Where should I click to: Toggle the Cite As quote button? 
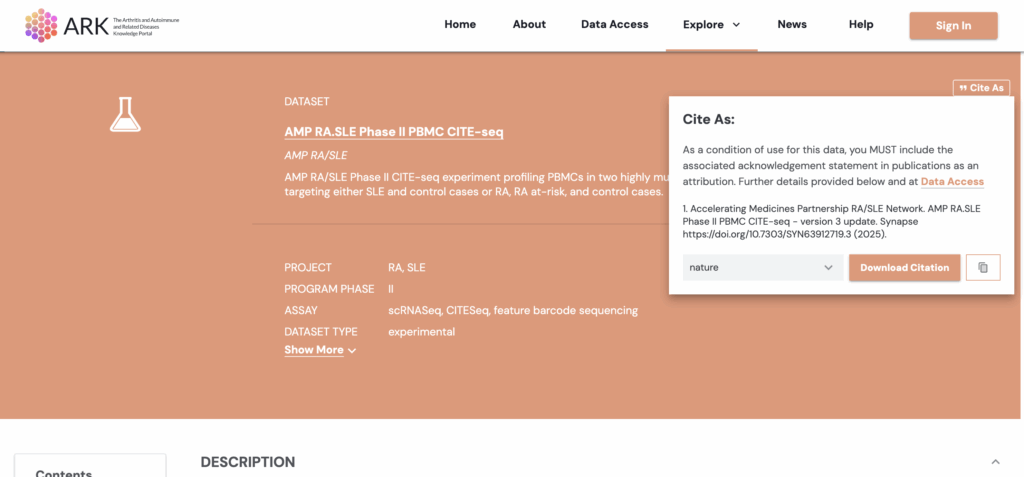(980, 88)
